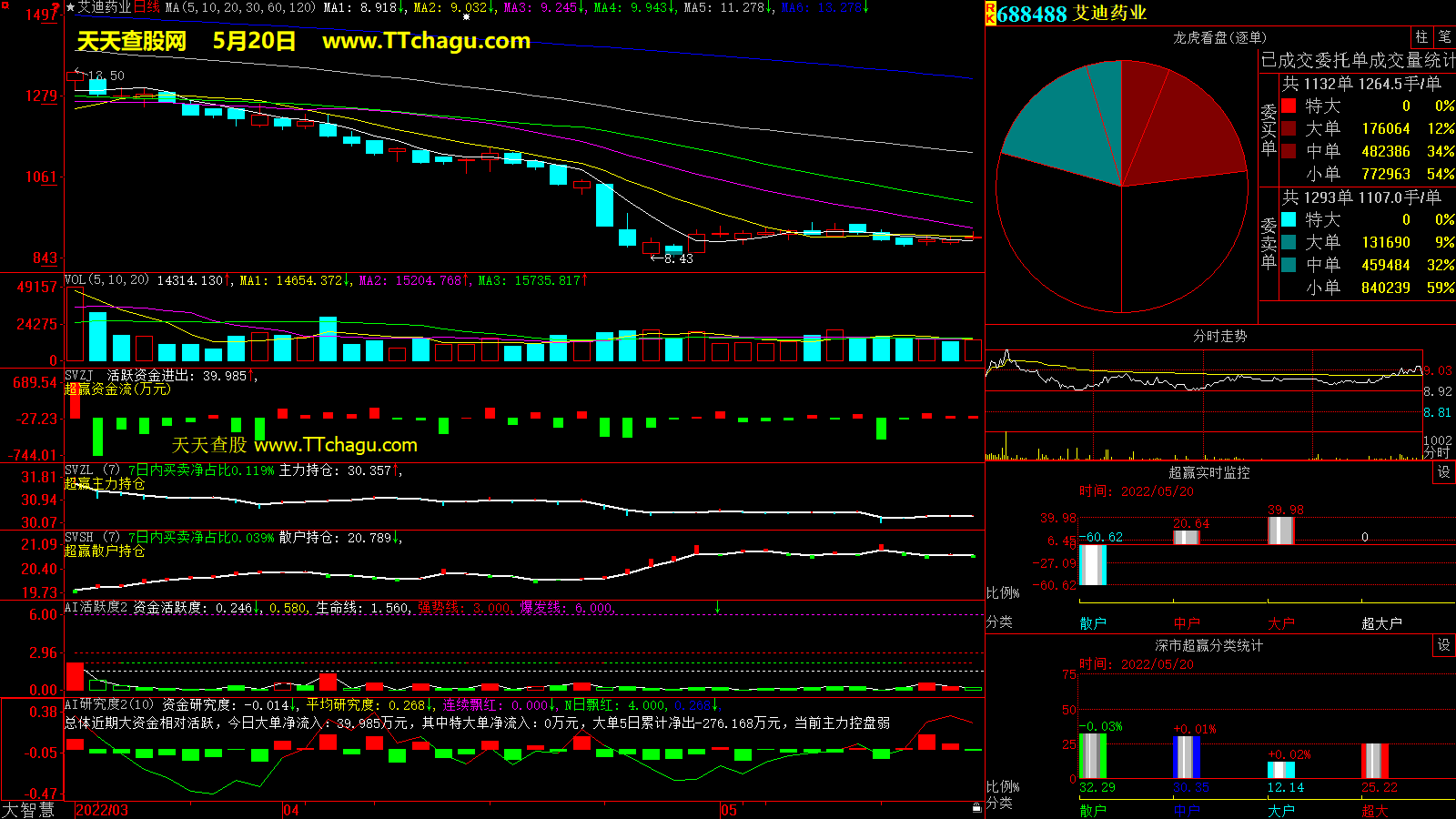The width and height of the screenshot is (1456, 819).
Task: Click the green down arrow in AI活跃度 panel
Action: pos(717,607)
